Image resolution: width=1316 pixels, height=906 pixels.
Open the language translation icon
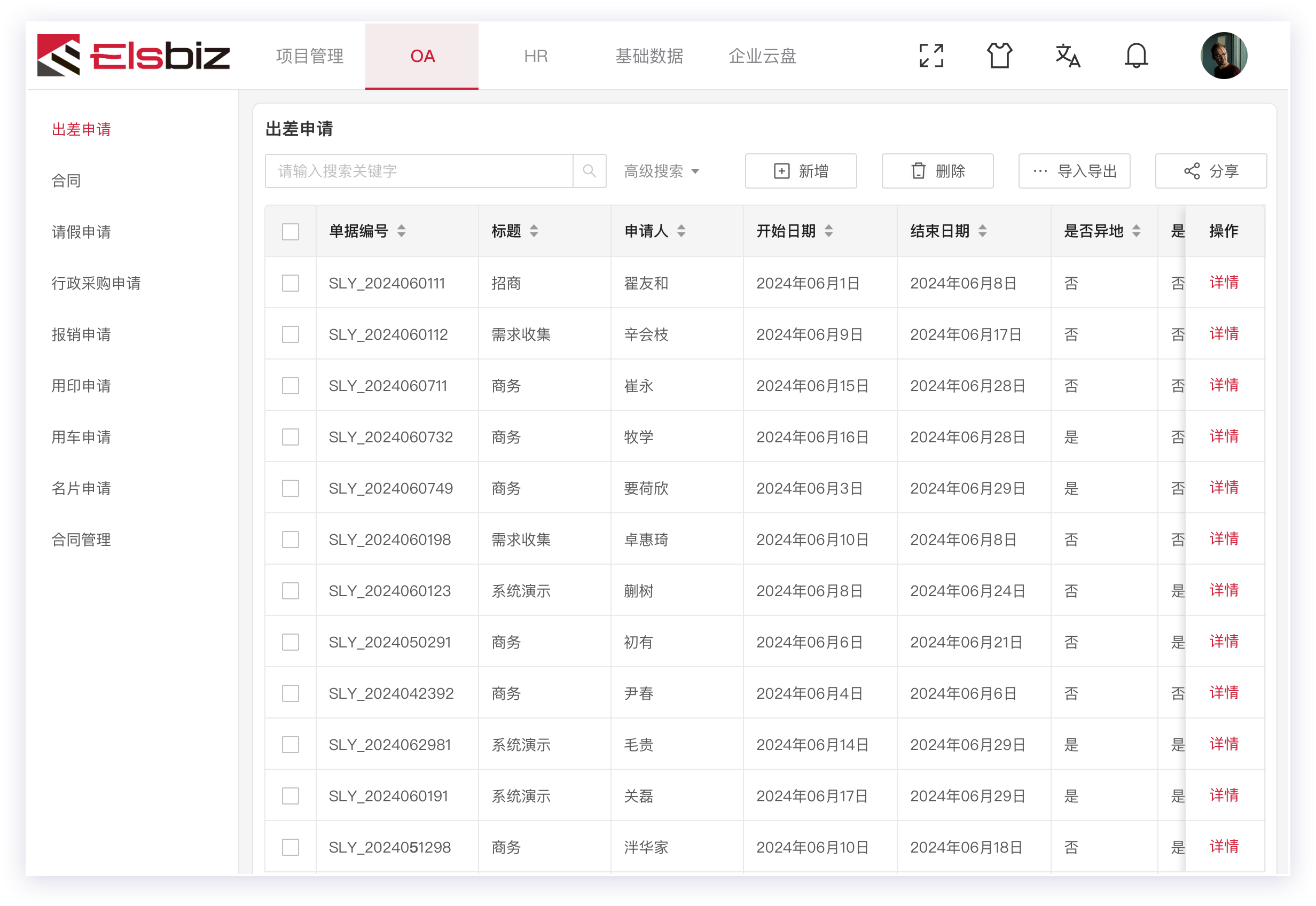1068,56
